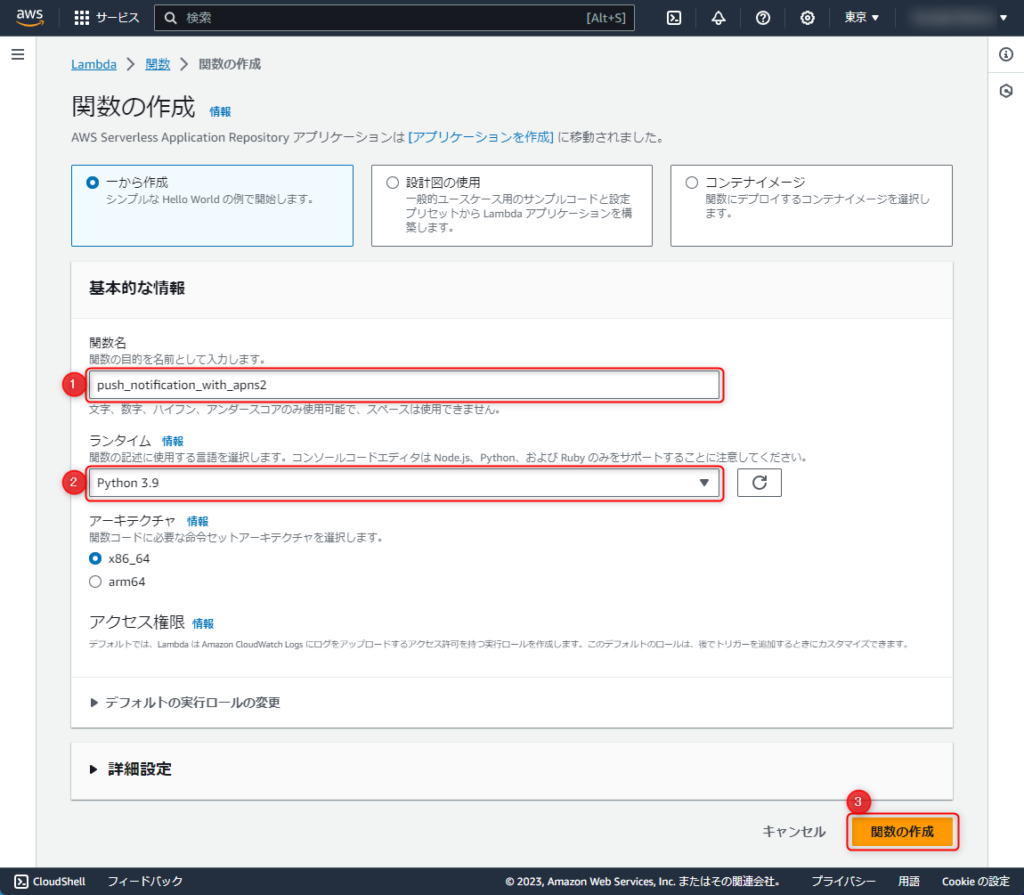Click the 関数の作成 breadcrumb text
The width and height of the screenshot is (1024, 895).
click(230, 64)
